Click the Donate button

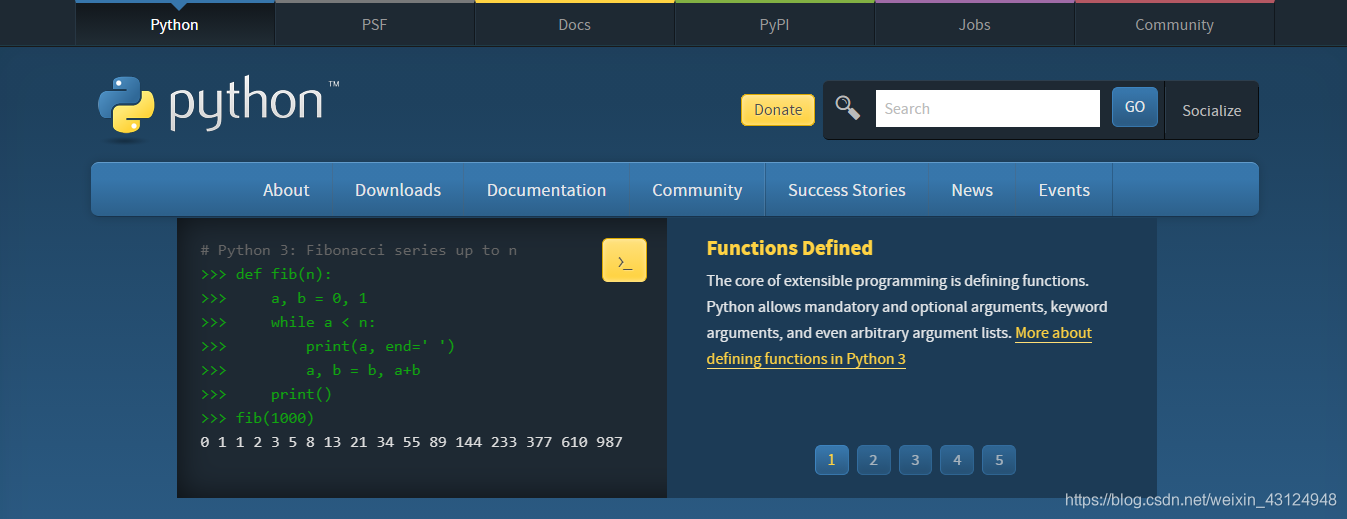pos(778,110)
